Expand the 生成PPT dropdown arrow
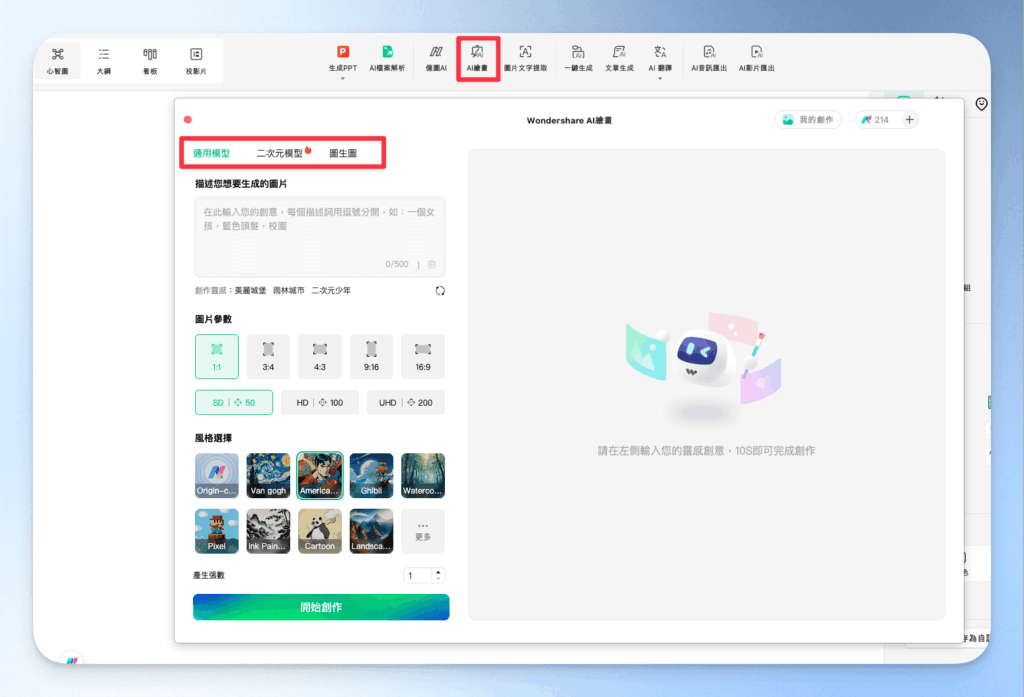 click(343, 78)
